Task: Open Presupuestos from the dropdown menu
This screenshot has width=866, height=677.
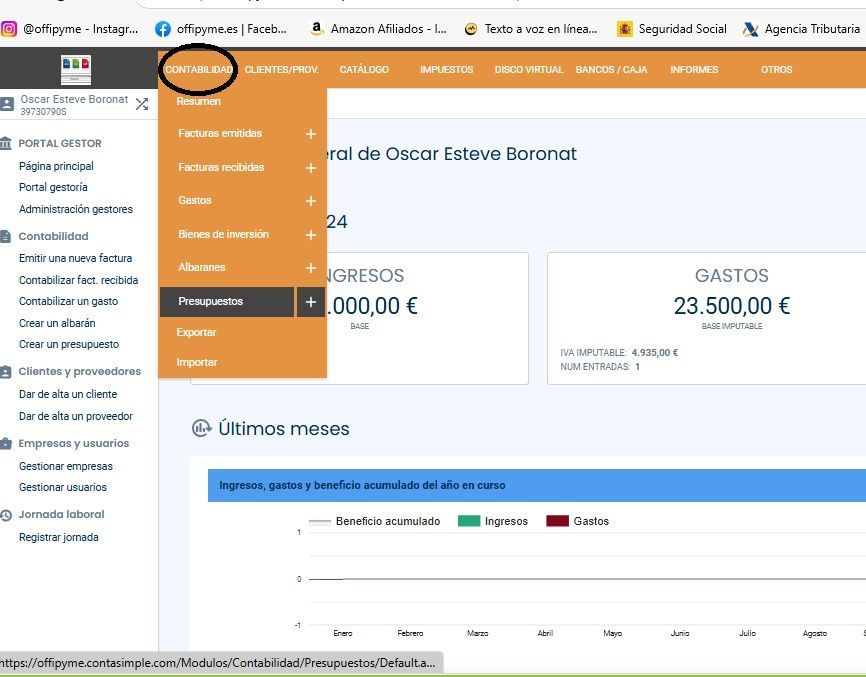Action: [x=227, y=302]
